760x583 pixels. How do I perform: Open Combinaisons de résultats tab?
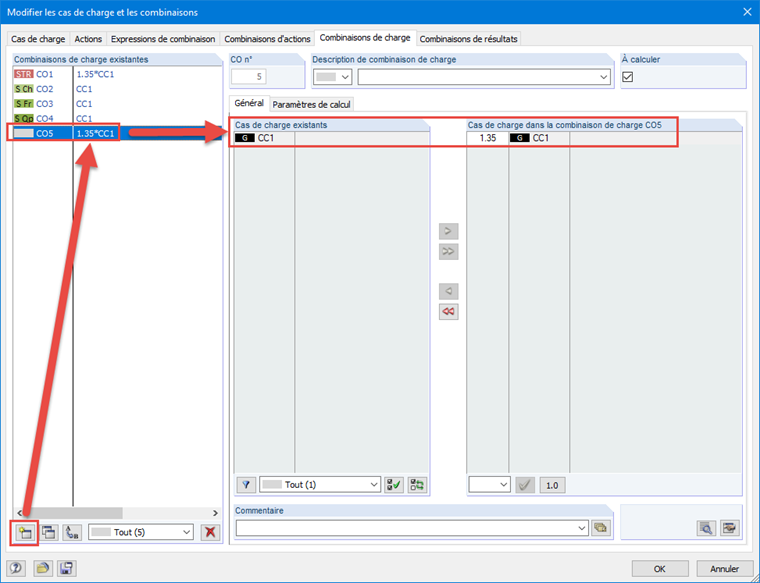pos(468,39)
